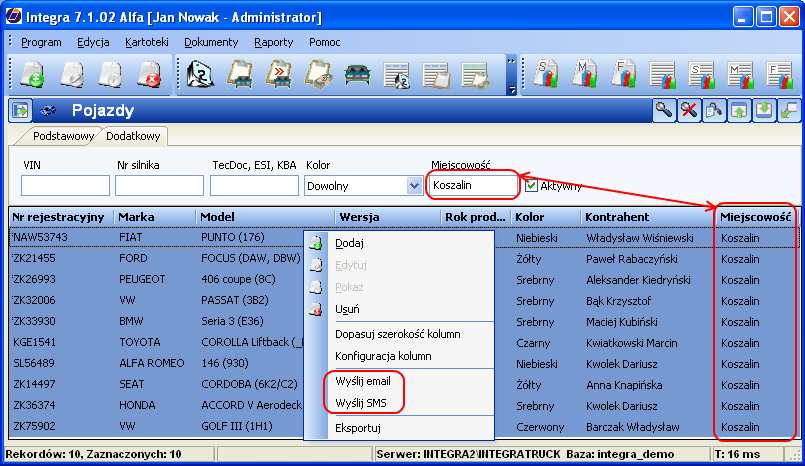Click the refresh arrows icon beside Pojazdy title
805x466 pixels.
48,110
